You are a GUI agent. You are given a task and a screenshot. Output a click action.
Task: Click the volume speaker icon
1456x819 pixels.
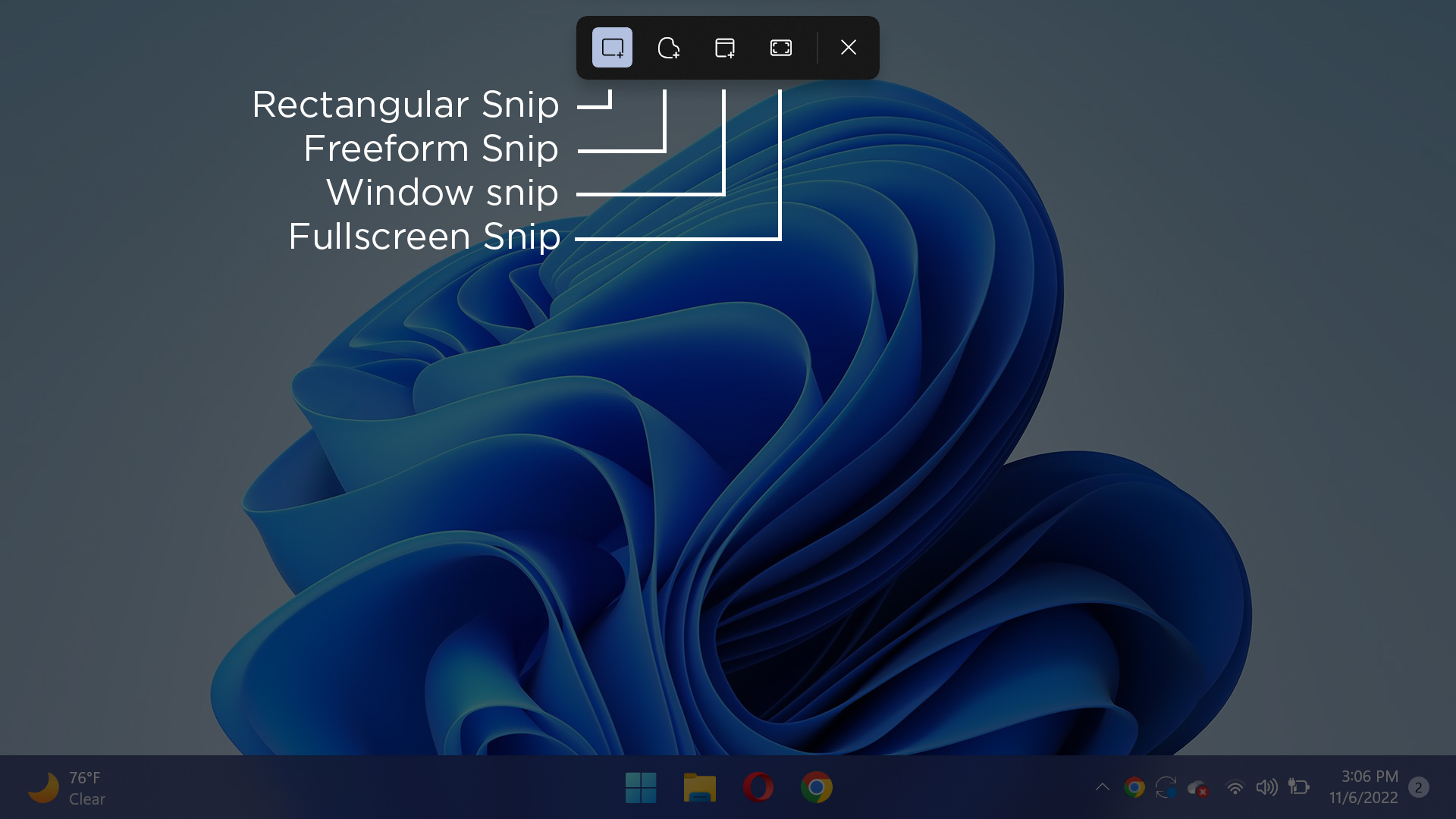click(1266, 787)
